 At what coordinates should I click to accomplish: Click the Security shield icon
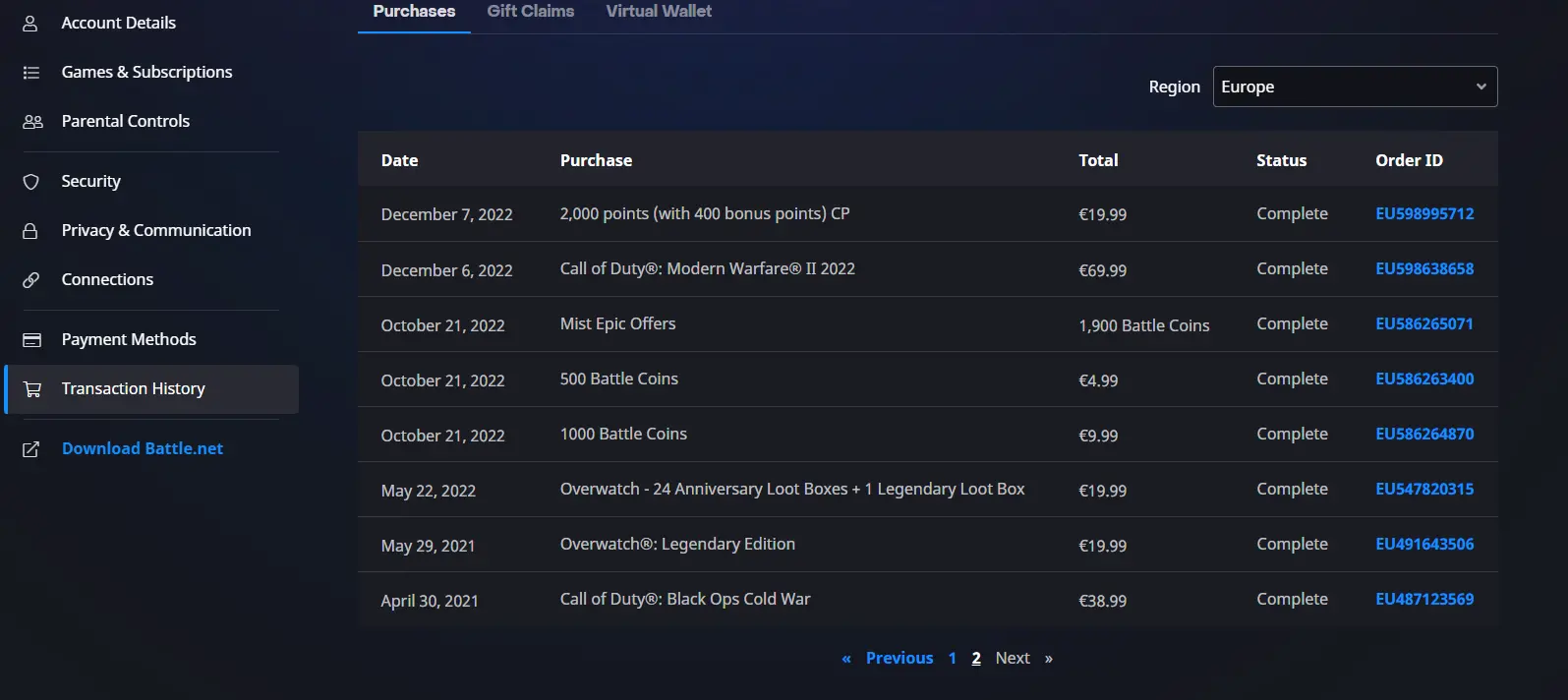(31, 182)
